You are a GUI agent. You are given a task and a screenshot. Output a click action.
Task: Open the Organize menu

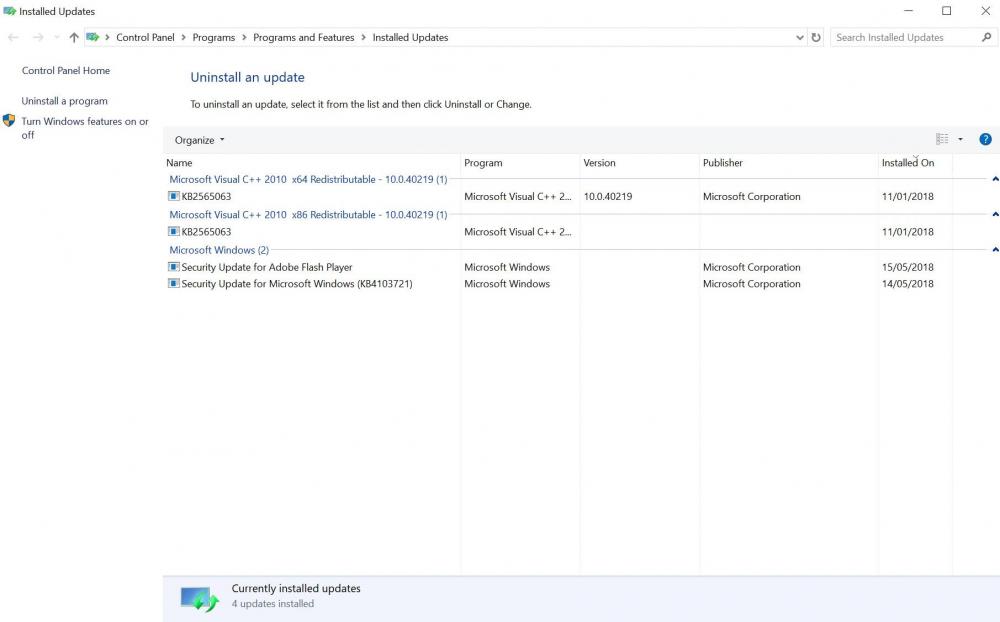pos(200,140)
